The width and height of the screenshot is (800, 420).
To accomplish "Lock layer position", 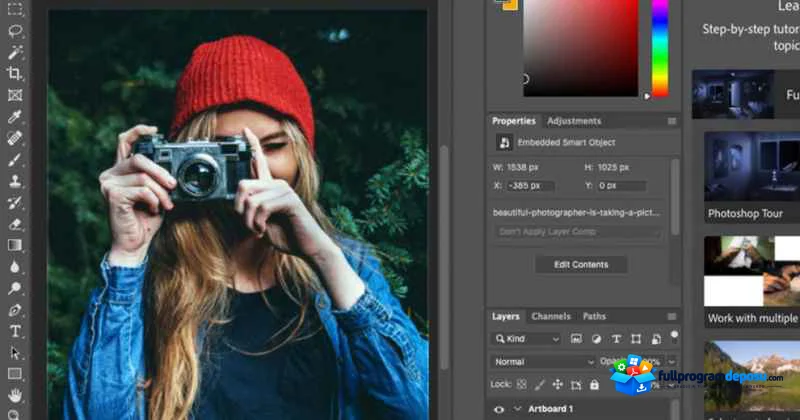I will click(558, 384).
